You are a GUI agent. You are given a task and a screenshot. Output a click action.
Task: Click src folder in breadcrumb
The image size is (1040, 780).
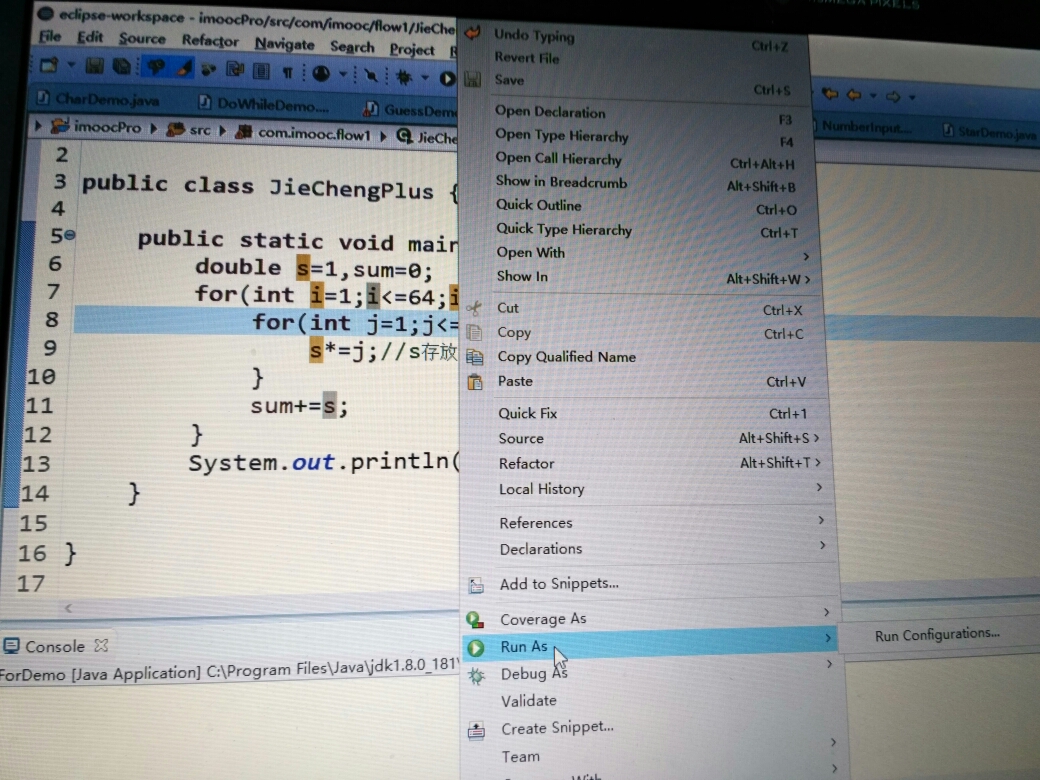[x=189, y=130]
